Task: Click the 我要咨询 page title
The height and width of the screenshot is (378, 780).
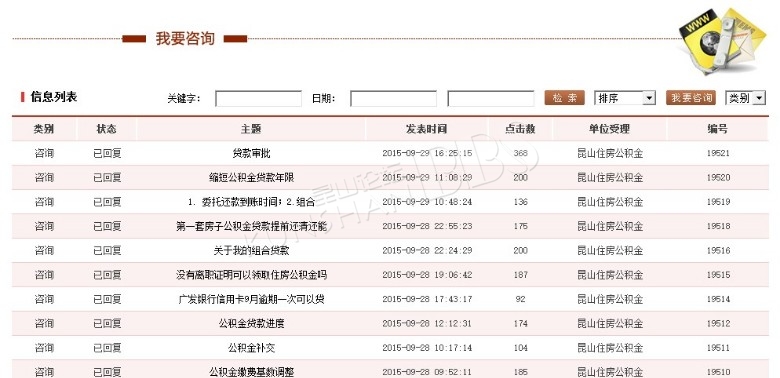Action: pyautogui.click(x=185, y=38)
